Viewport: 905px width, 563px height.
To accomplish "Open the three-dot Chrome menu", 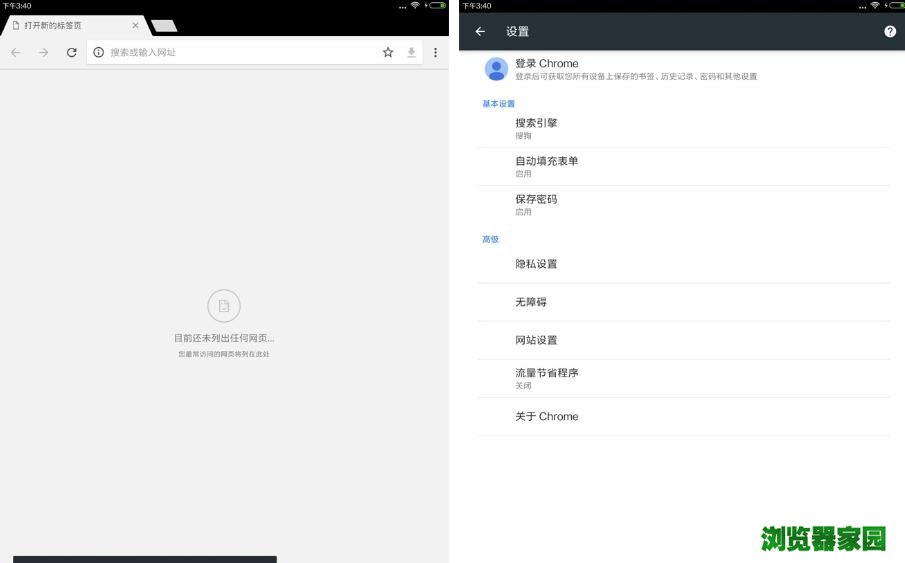I will [x=435, y=52].
